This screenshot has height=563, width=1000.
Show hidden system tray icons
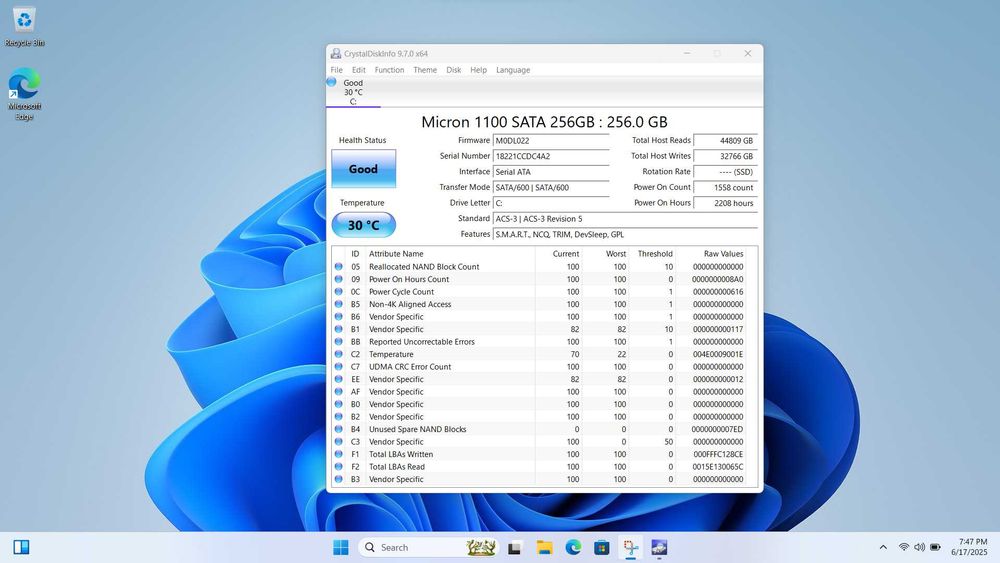[x=883, y=547]
